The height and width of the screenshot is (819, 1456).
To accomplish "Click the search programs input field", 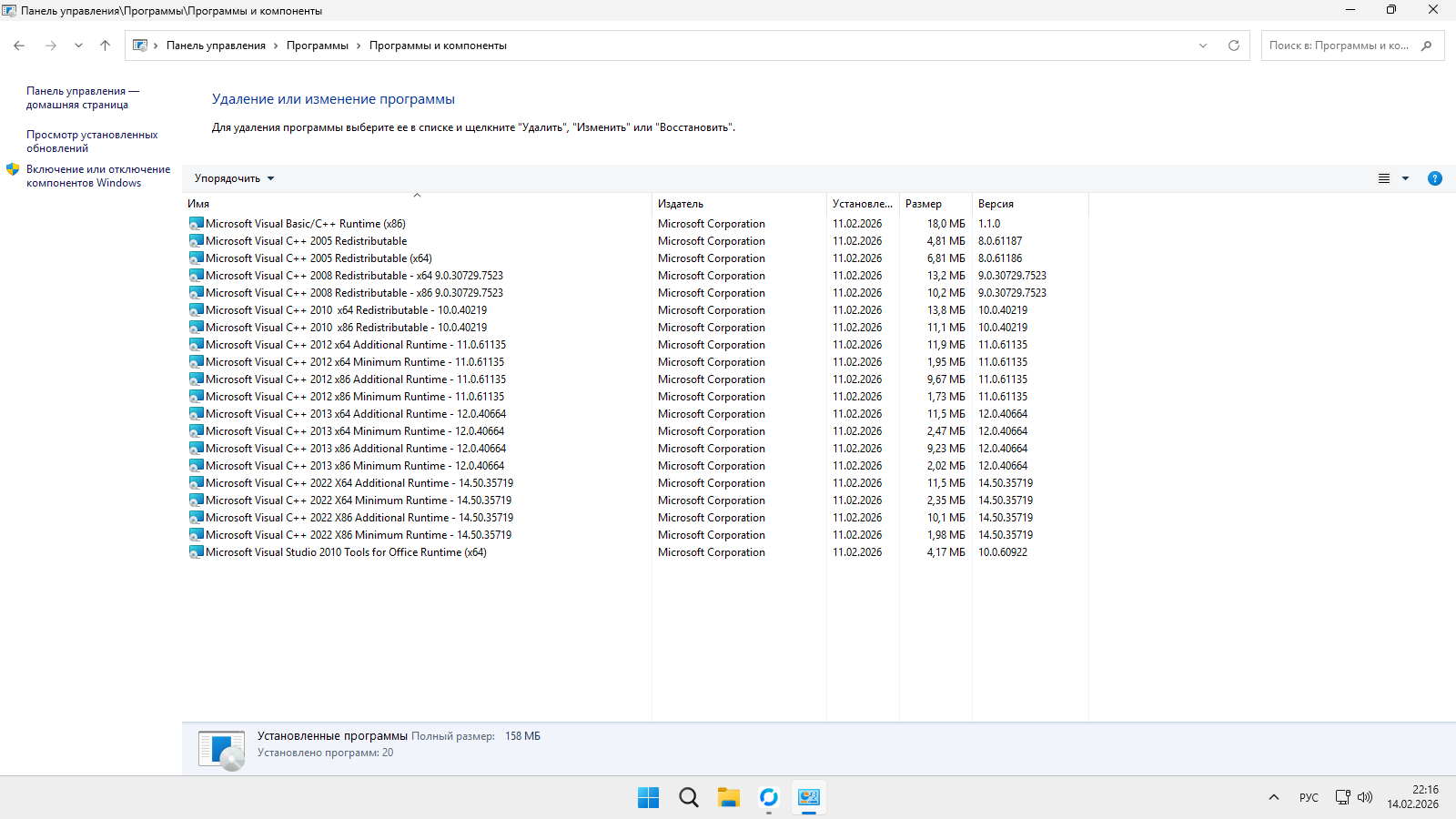I will point(1338,45).
